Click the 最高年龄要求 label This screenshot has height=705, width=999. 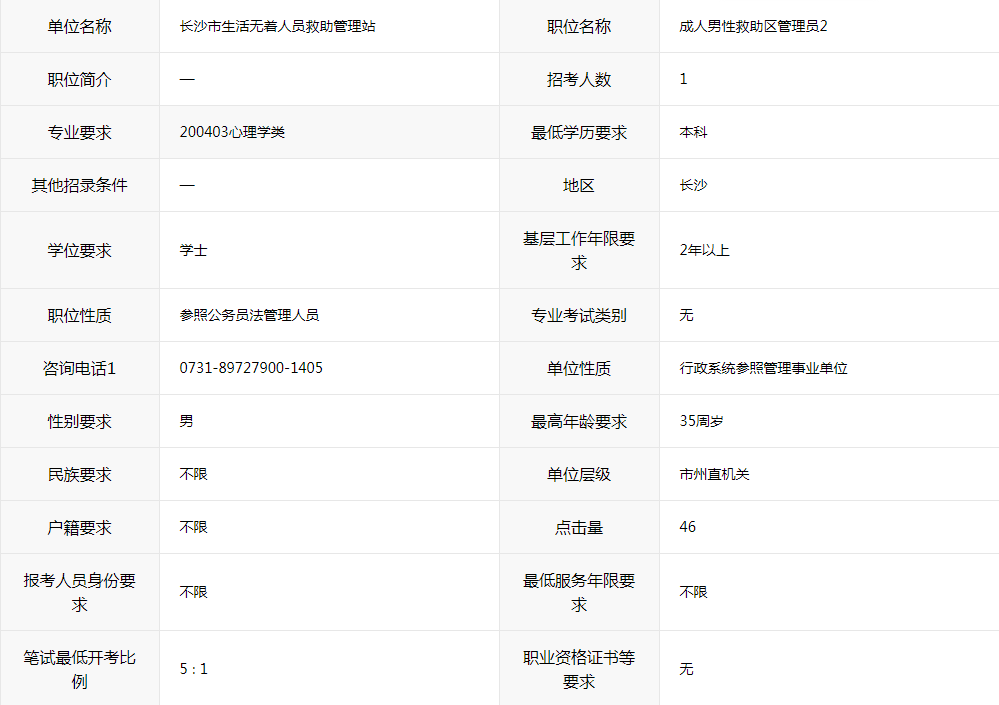click(x=579, y=421)
